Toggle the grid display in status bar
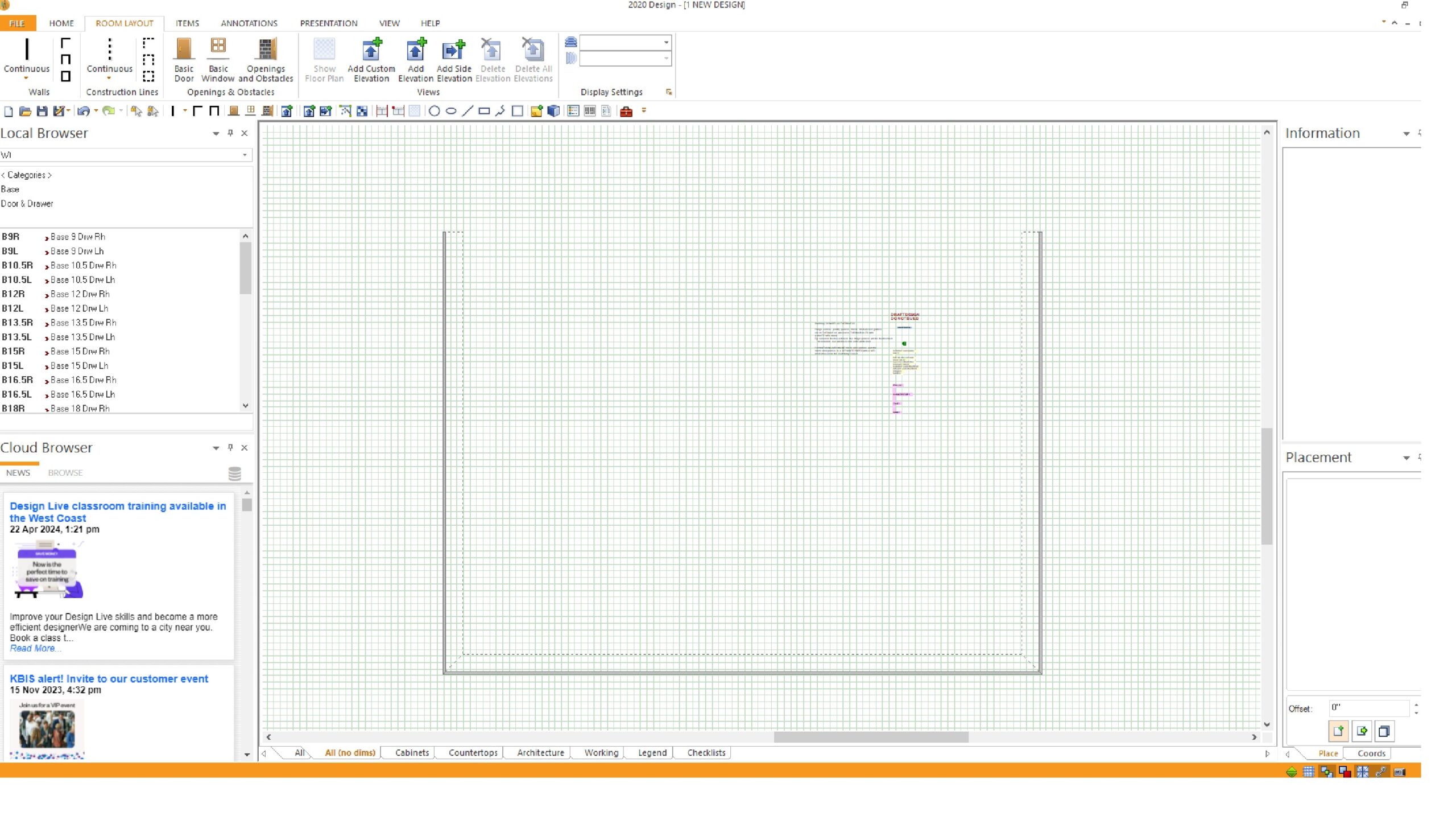This screenshot has width=1456, height=816. coord(1309,772)
